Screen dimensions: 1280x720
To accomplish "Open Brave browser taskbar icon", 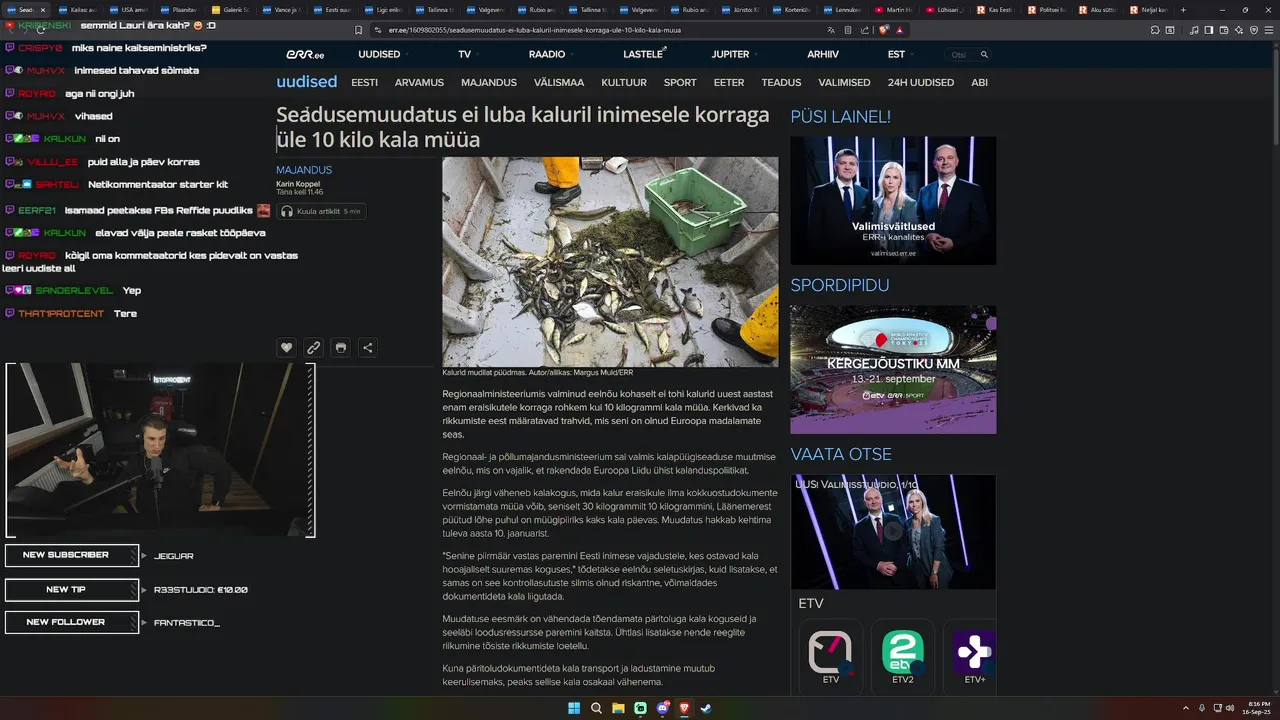I will 684,708.
